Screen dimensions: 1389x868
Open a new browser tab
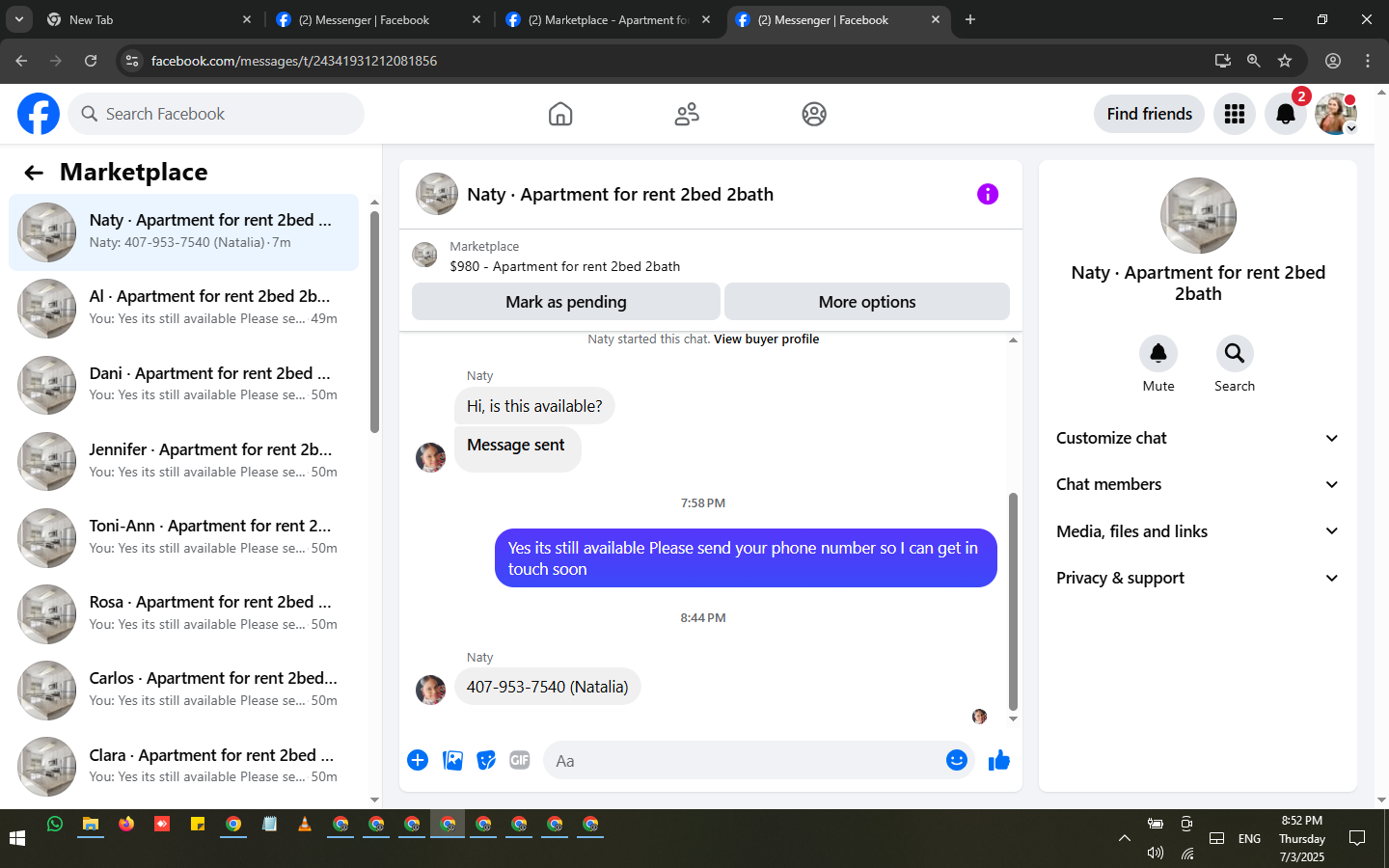970,19
